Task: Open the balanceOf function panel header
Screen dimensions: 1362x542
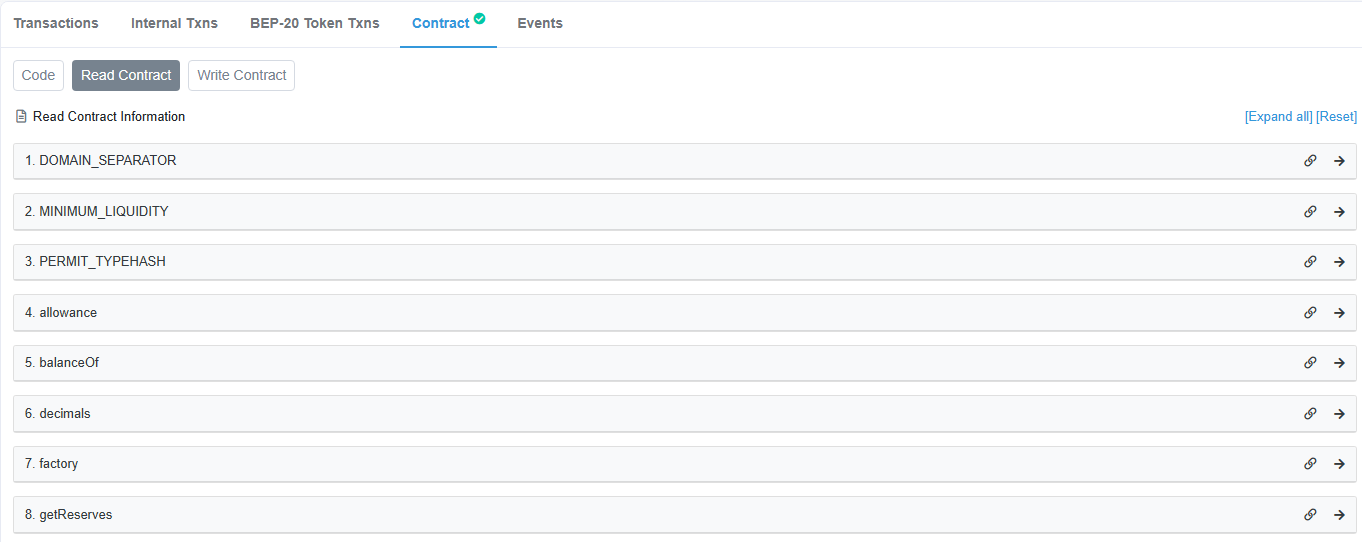Action: click(685, 363)
